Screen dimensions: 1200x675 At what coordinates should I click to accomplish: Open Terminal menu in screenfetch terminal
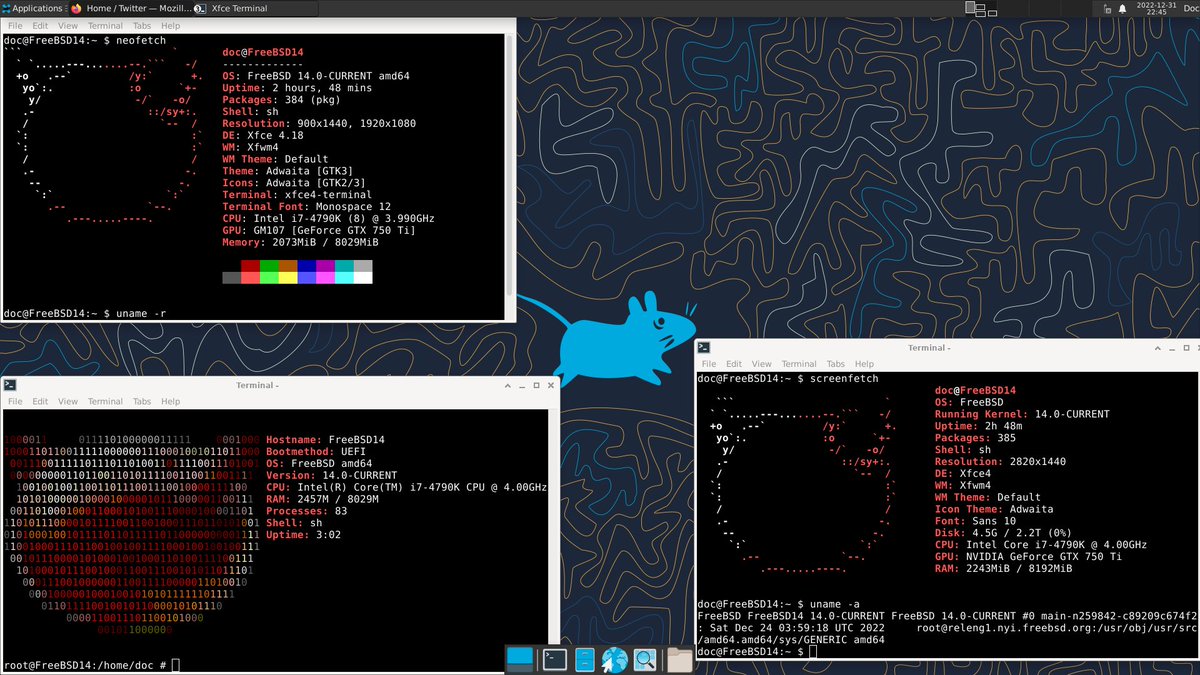[x=799, y=364]
